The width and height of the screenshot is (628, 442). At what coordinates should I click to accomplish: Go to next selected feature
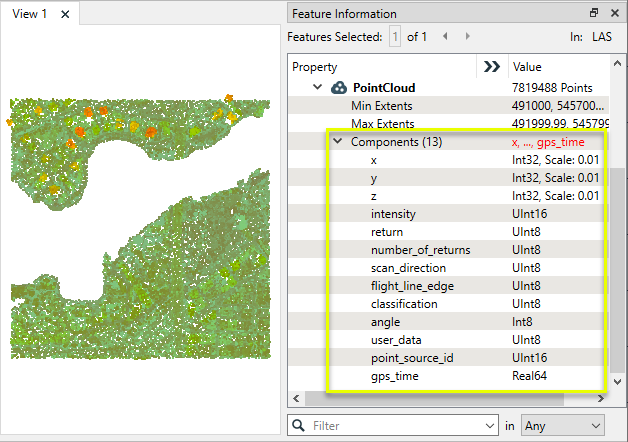466,37
